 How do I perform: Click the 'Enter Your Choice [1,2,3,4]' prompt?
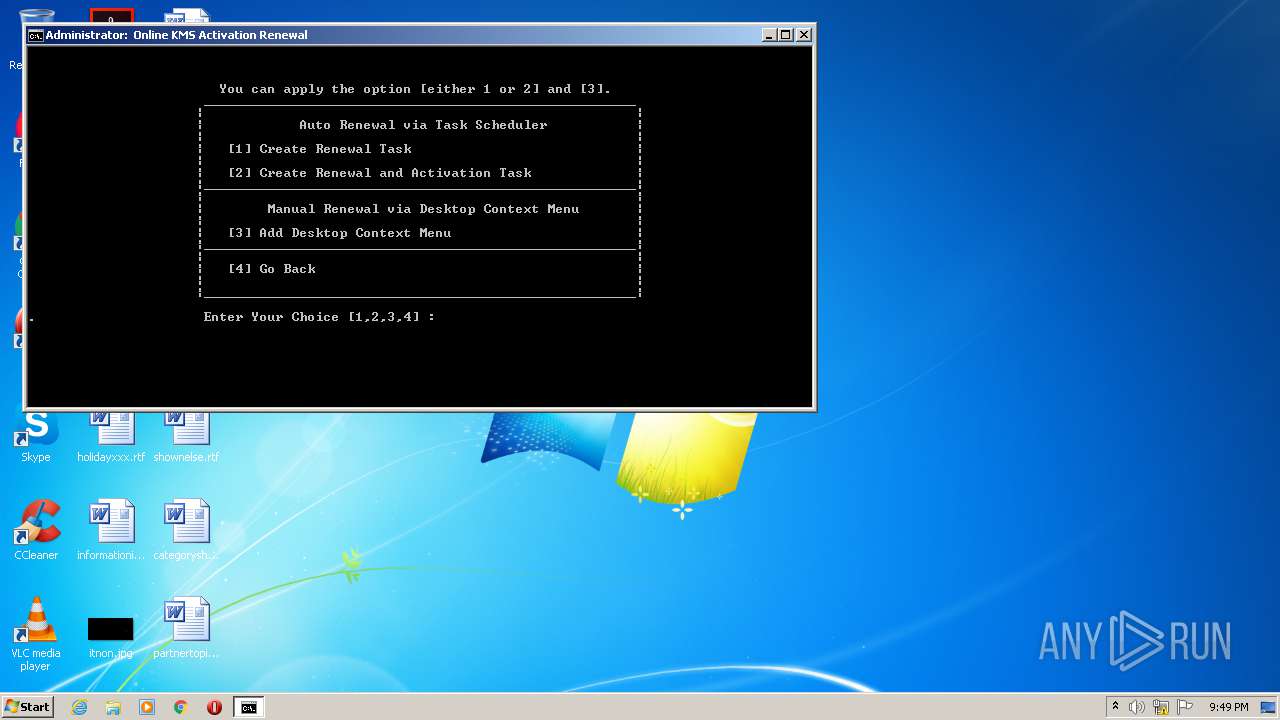[x=320, y=317]
